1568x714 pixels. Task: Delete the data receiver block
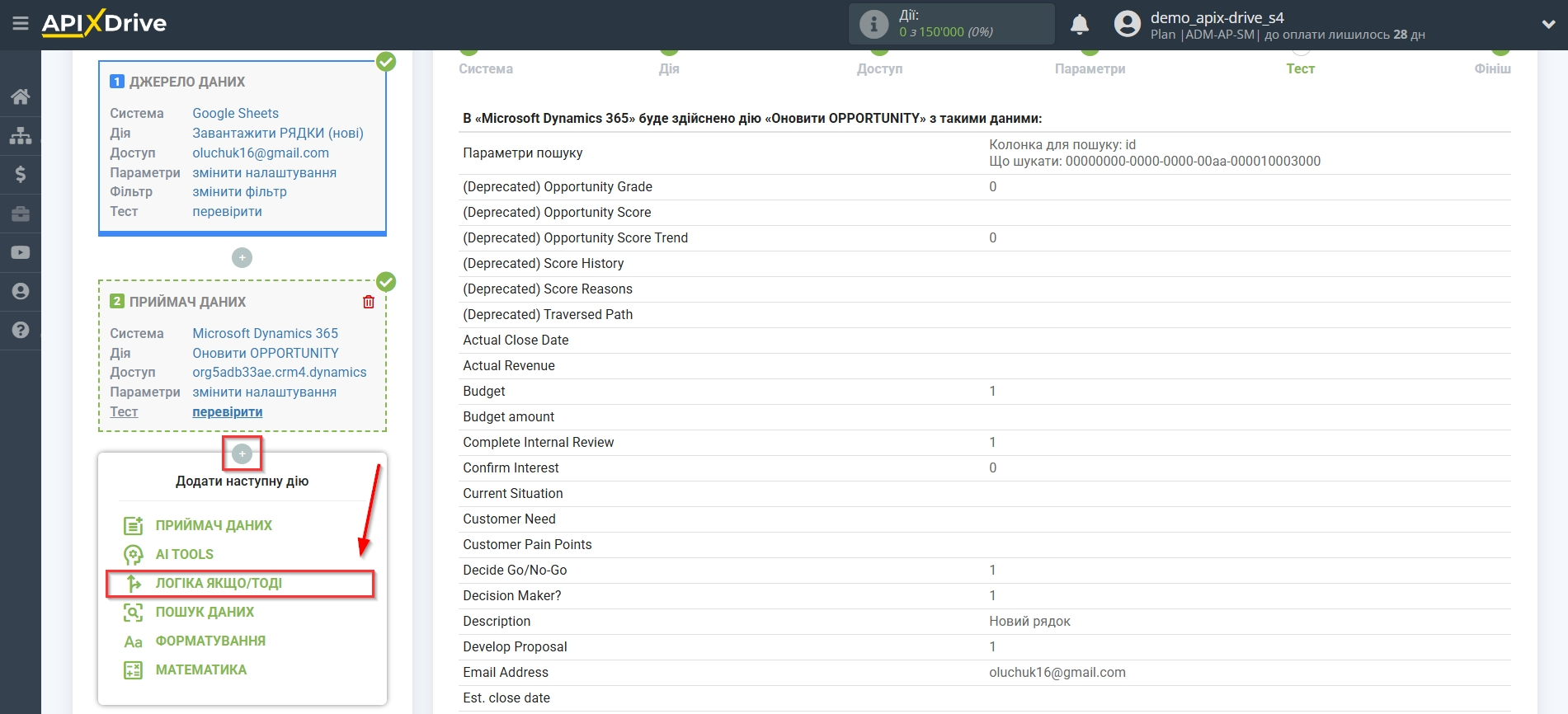tap(369, 302)
